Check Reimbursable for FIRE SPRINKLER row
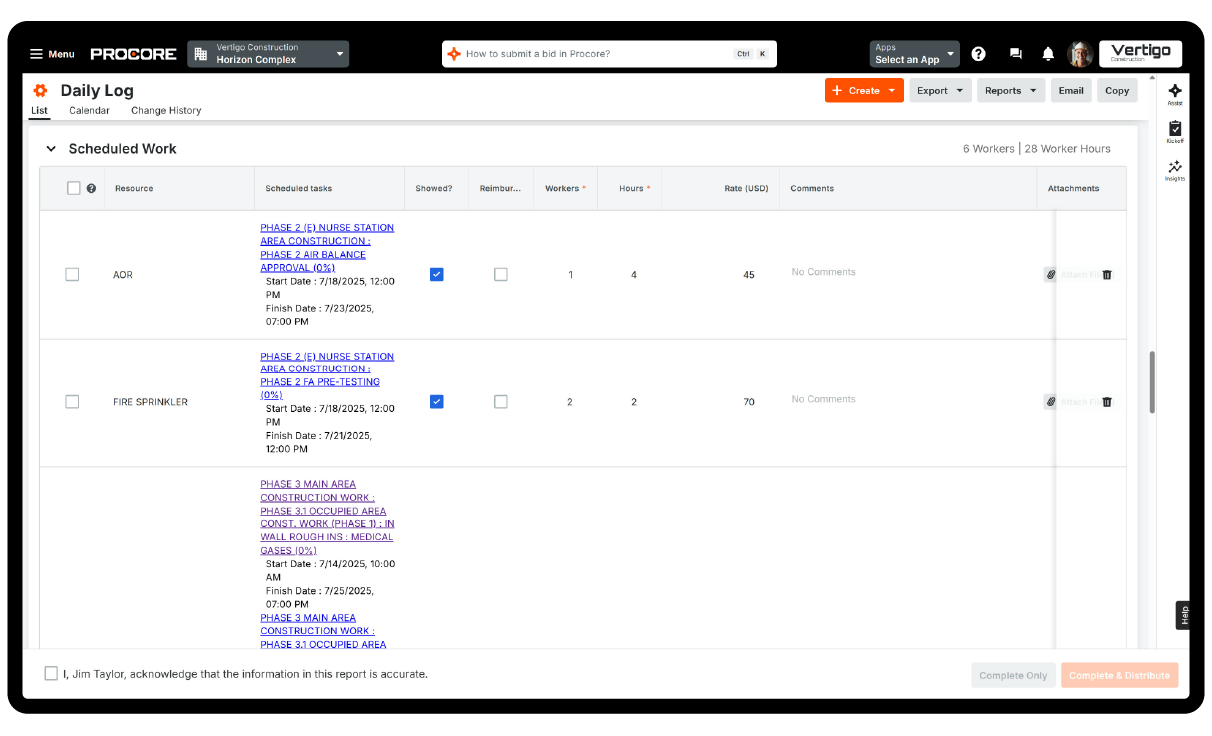This screenshot has height=736, width=1212. (501, 402)
